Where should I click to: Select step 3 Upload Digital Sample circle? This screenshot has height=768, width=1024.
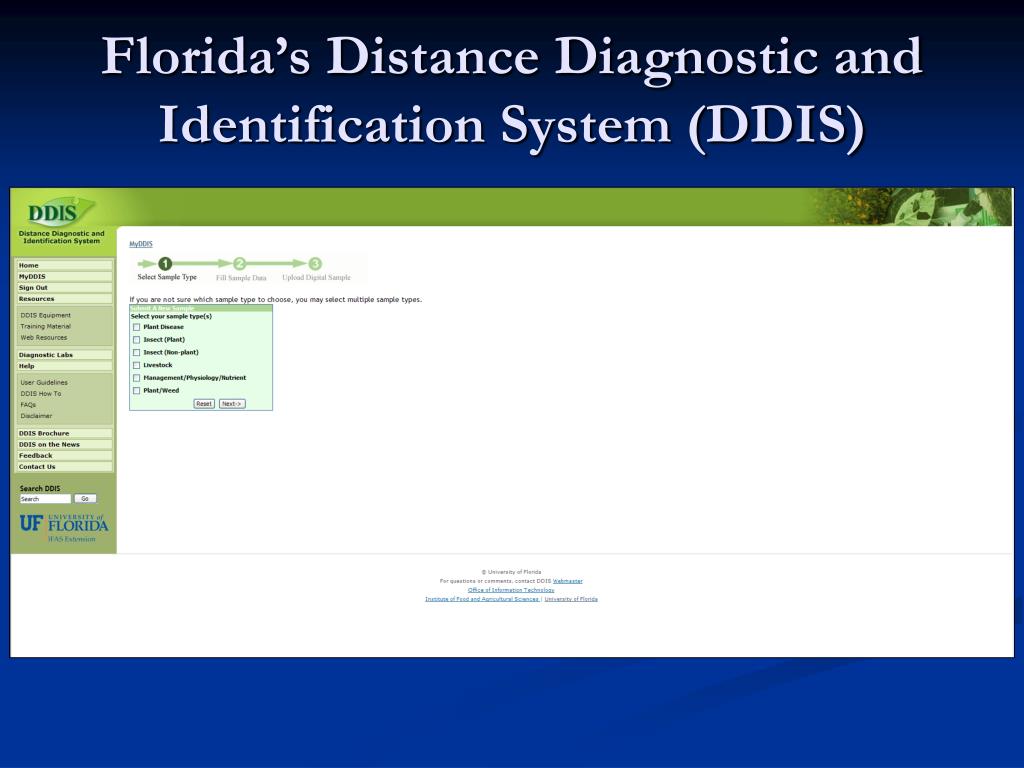pyautogui.click(x=315, y=264)
